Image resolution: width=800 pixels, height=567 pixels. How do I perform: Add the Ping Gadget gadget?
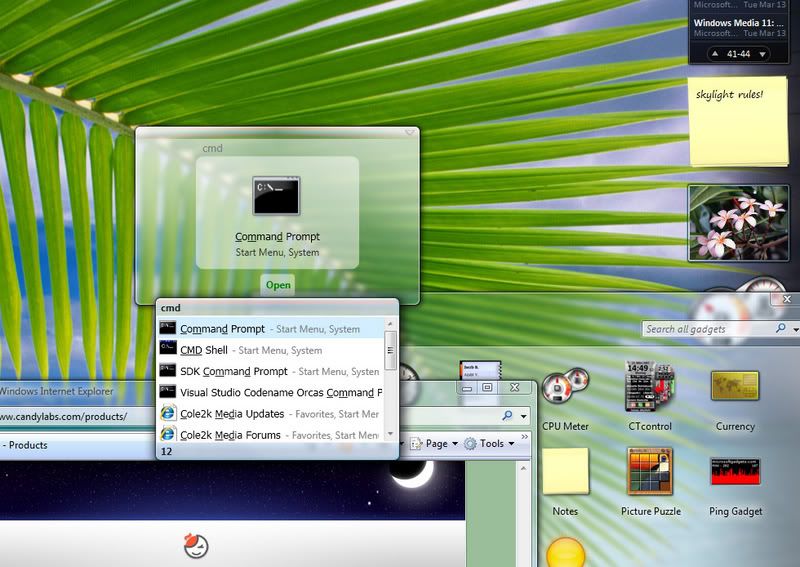pyautogui.click(x=735, y=486)
